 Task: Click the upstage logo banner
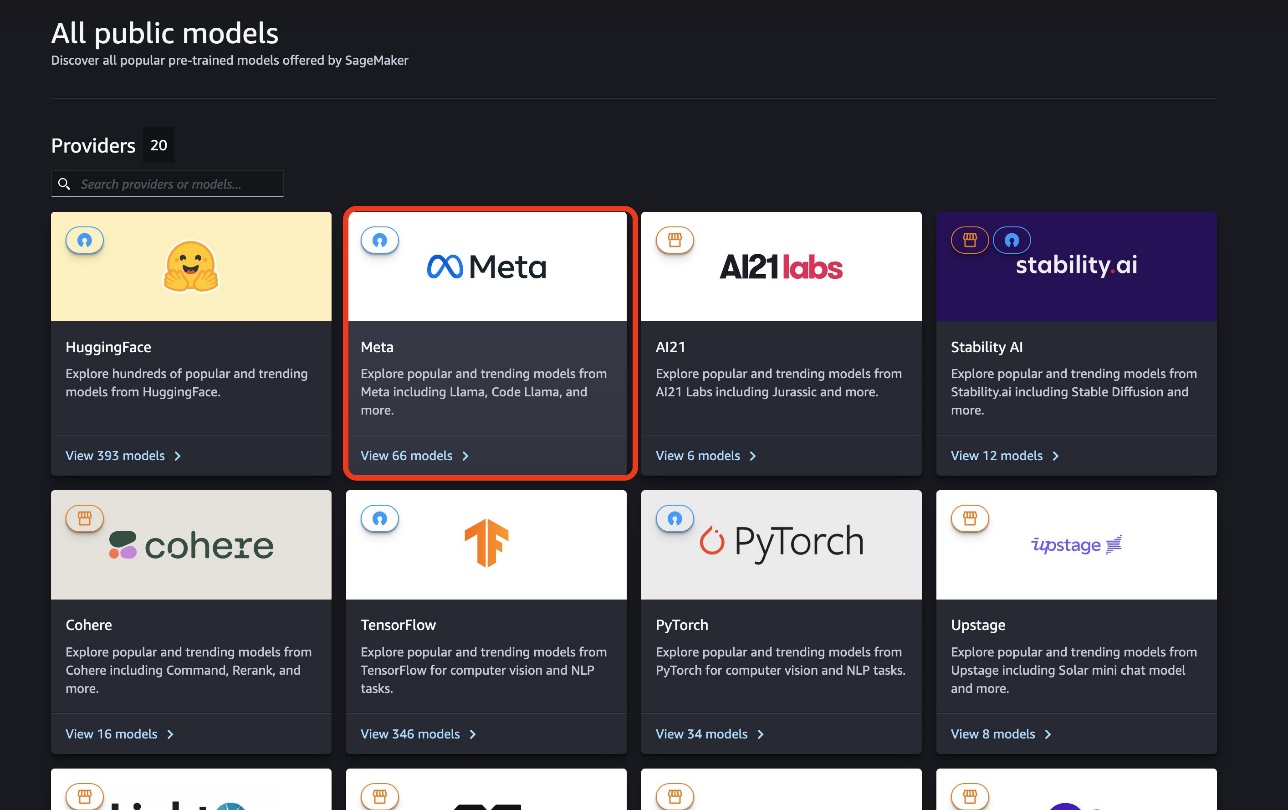(1076, 545)
